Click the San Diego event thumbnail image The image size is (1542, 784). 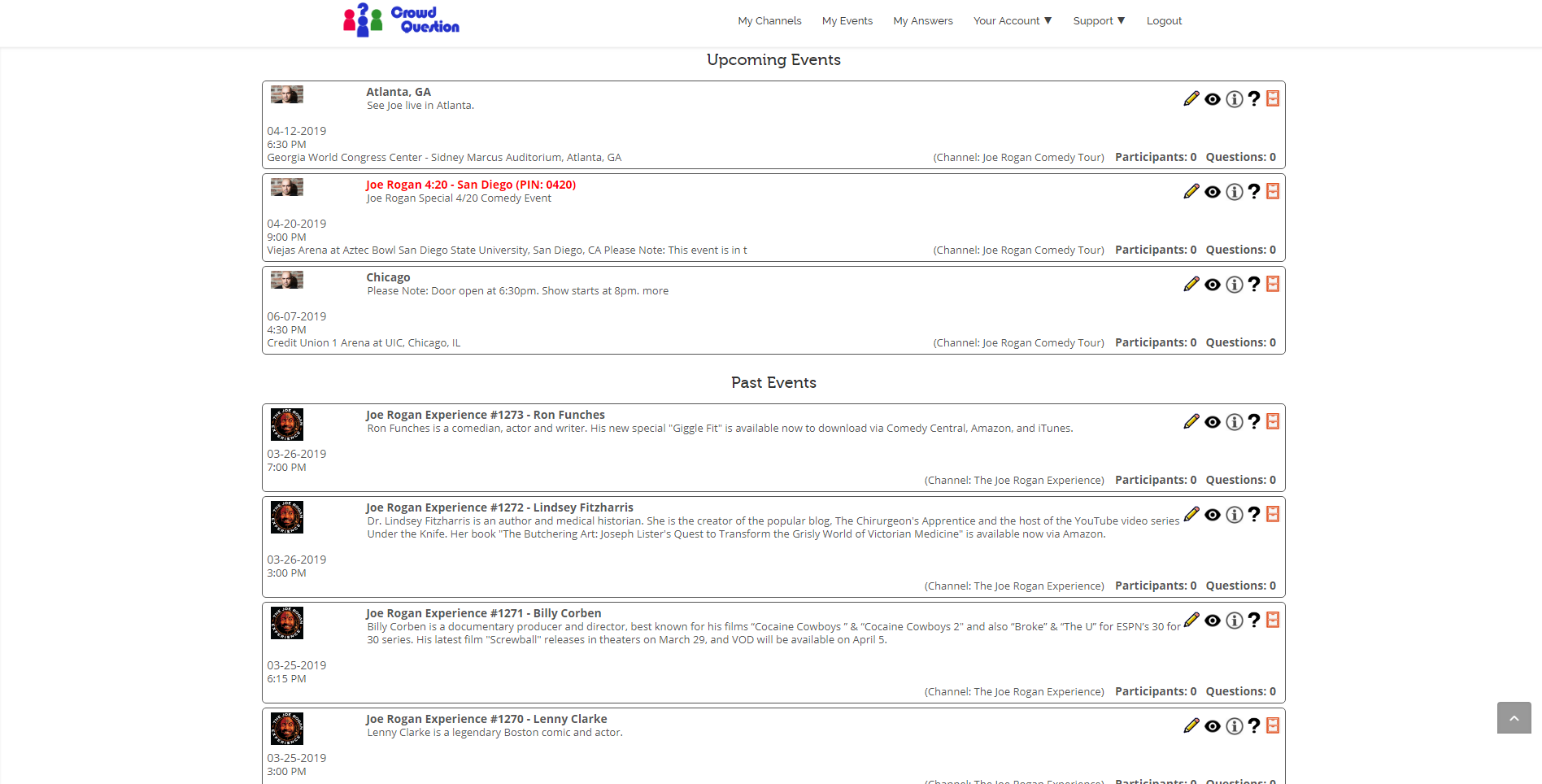coord(287,187)
